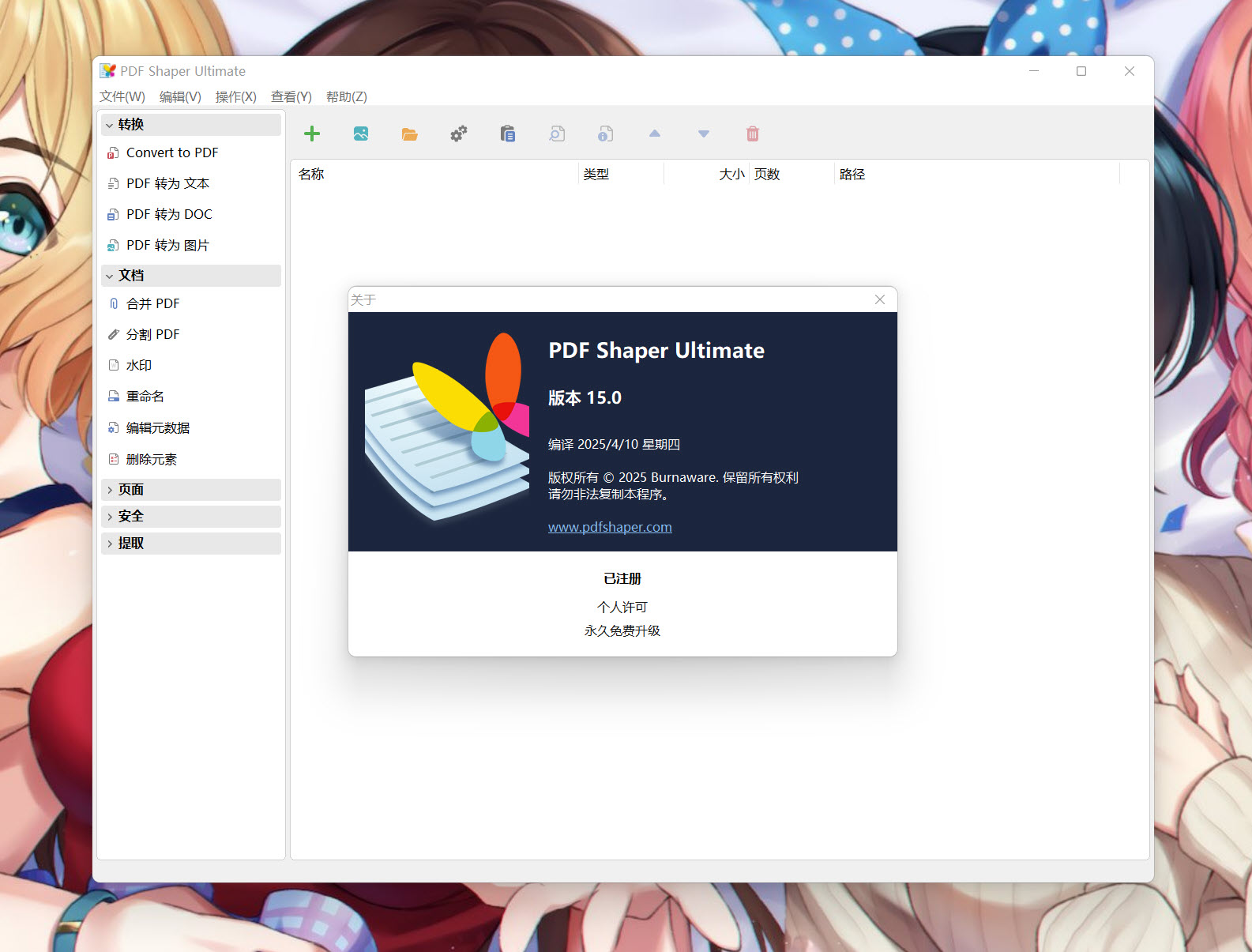Open settings with the gears icon
This screenshot has width=1252, height=952.
click(x=458, y=134)
